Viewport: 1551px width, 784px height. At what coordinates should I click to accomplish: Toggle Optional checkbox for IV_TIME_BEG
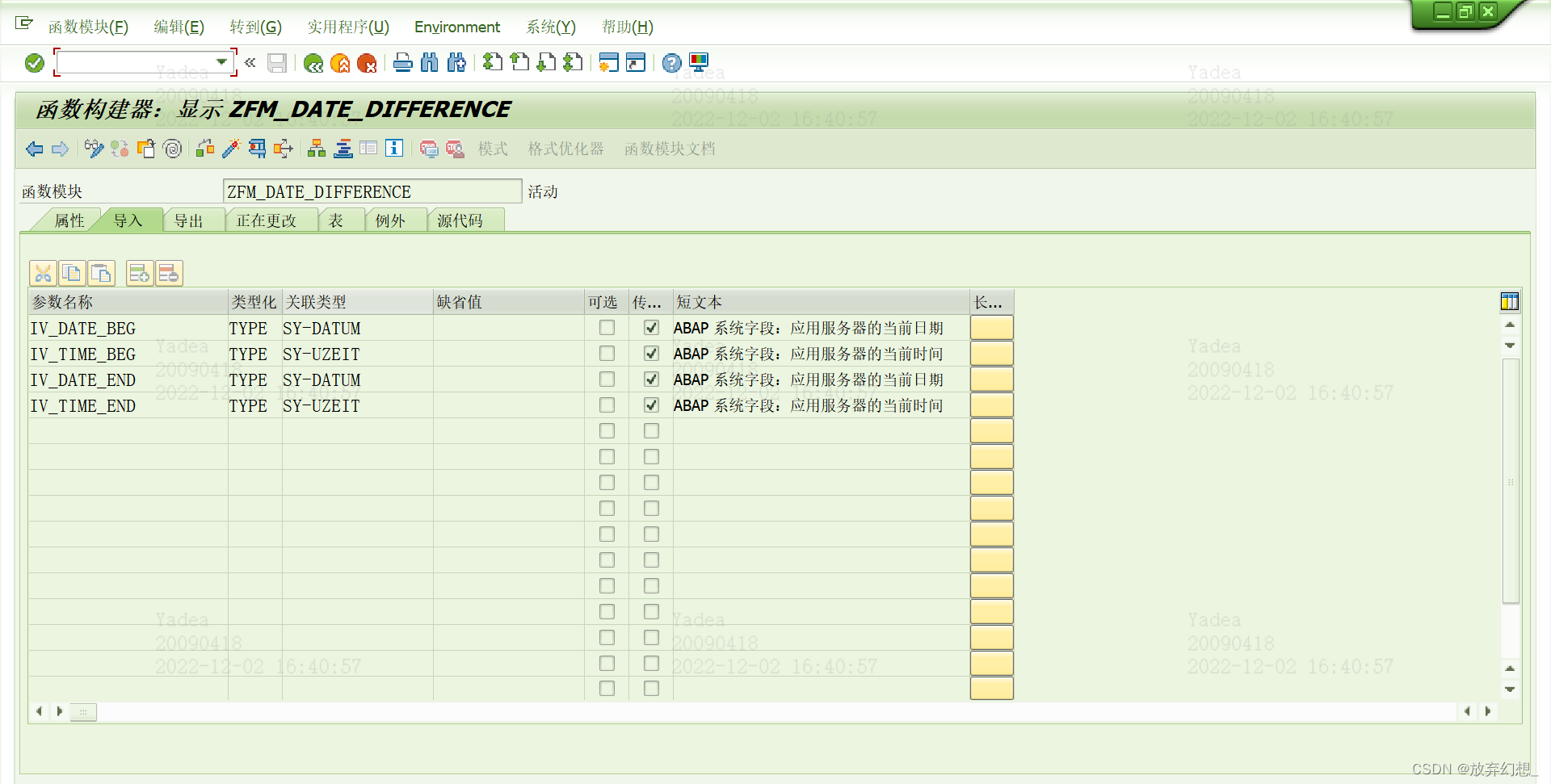(x=607, y=354)
